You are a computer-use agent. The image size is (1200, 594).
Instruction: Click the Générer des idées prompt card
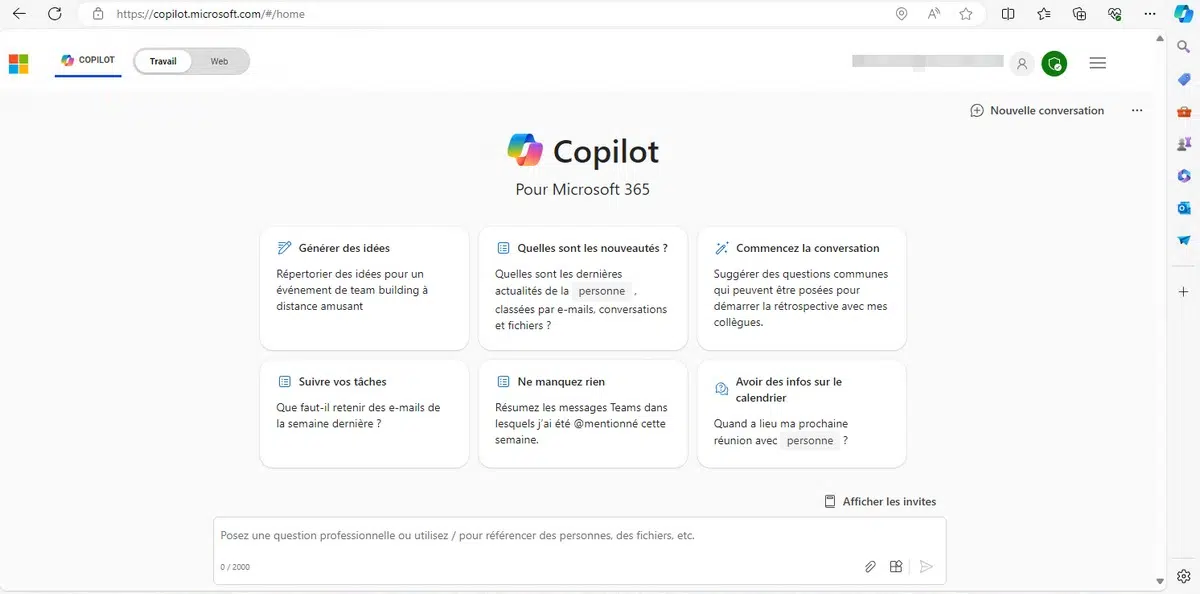[x=364, y=288]
